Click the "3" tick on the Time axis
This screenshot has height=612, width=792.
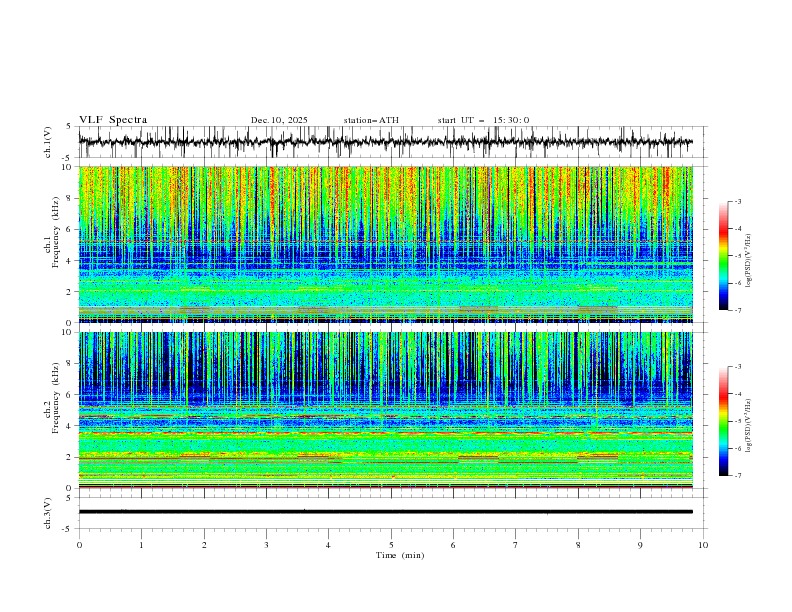(x=266, y=545)
